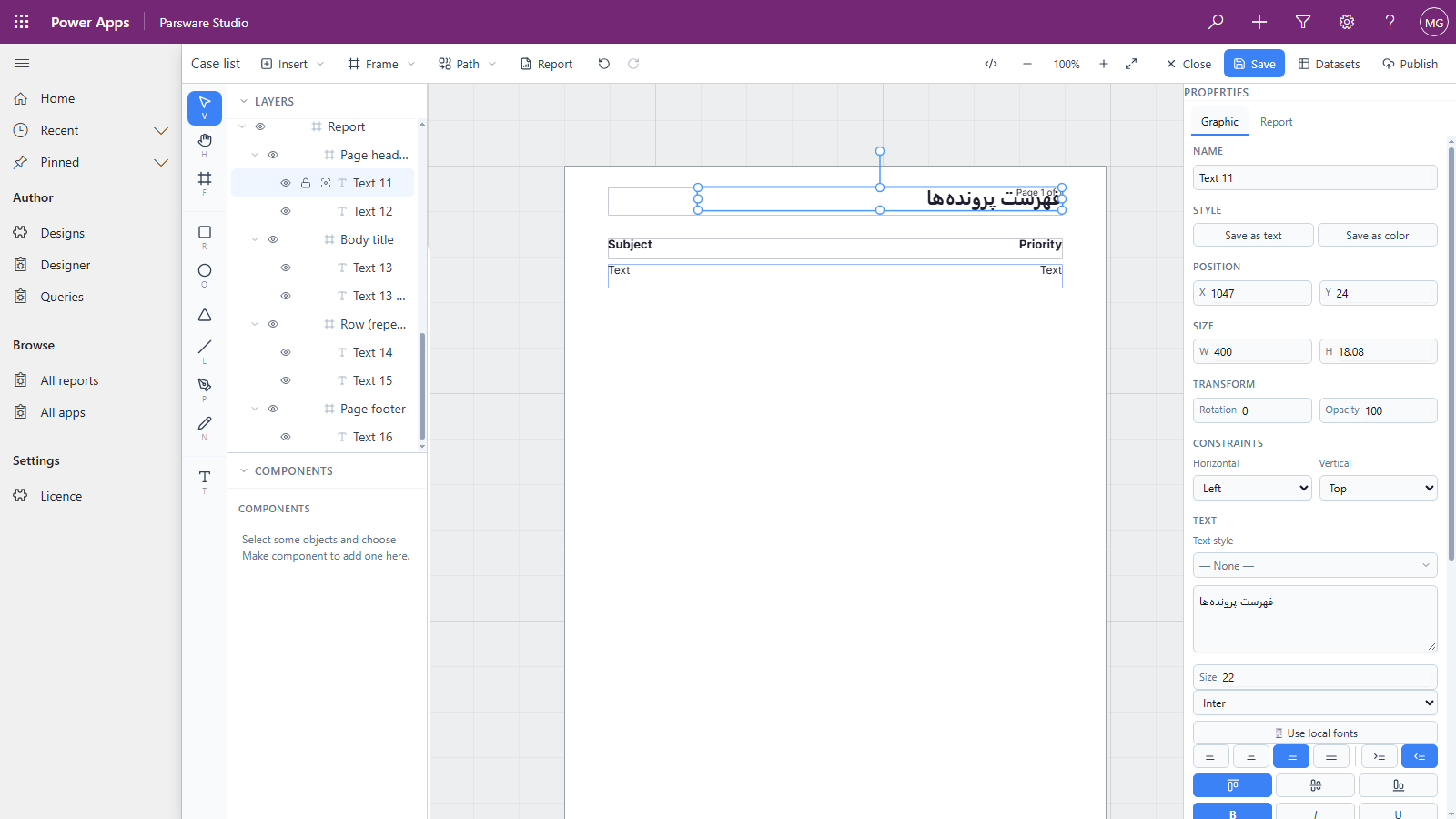This screenshot has height=819, width=1456.
Task: Hide the Text 14 layer
Action: (x=286, y=352)
